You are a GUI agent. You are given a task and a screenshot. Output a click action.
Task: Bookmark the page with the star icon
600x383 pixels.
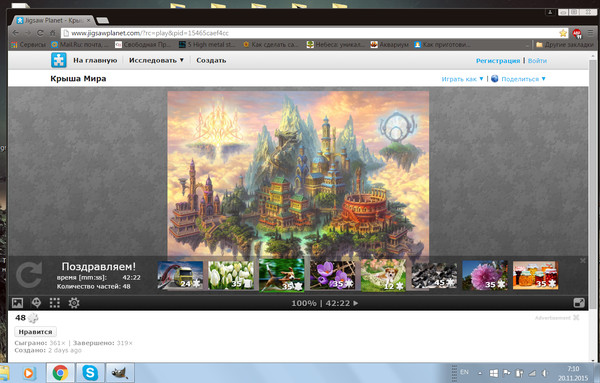pyautogui.click(x=563, y=33)
